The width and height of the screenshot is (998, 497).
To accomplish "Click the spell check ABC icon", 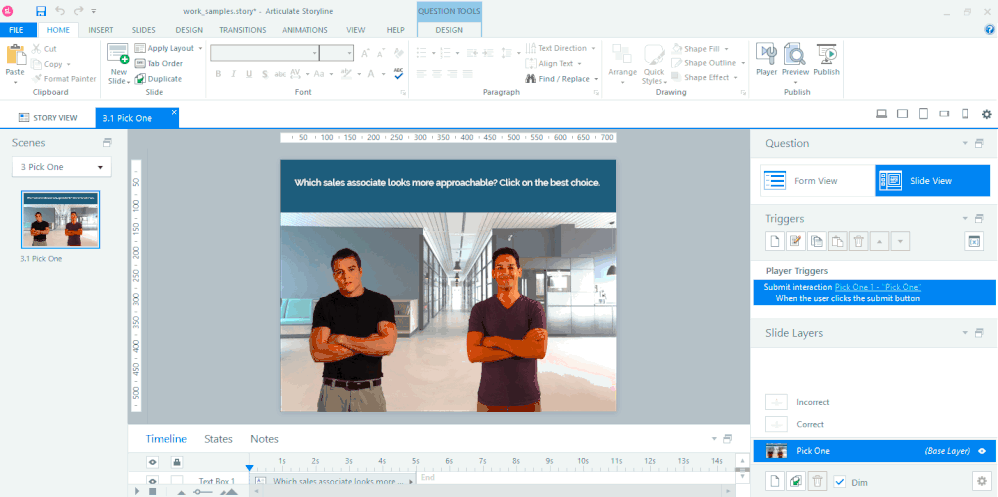I will click(398, 74).
